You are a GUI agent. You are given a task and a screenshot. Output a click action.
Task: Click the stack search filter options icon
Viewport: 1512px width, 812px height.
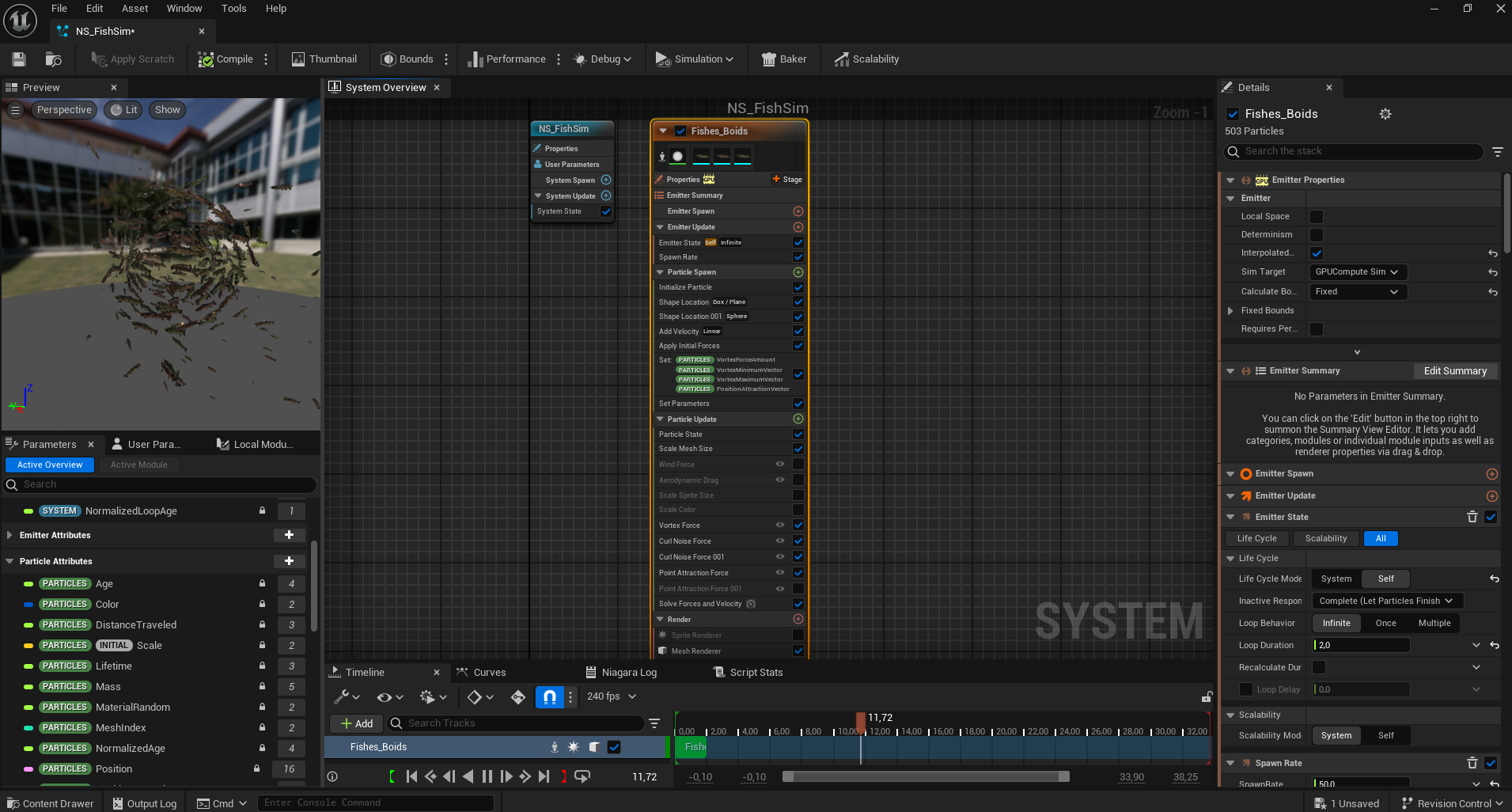pyautogui.click(x=1497, y=151)
